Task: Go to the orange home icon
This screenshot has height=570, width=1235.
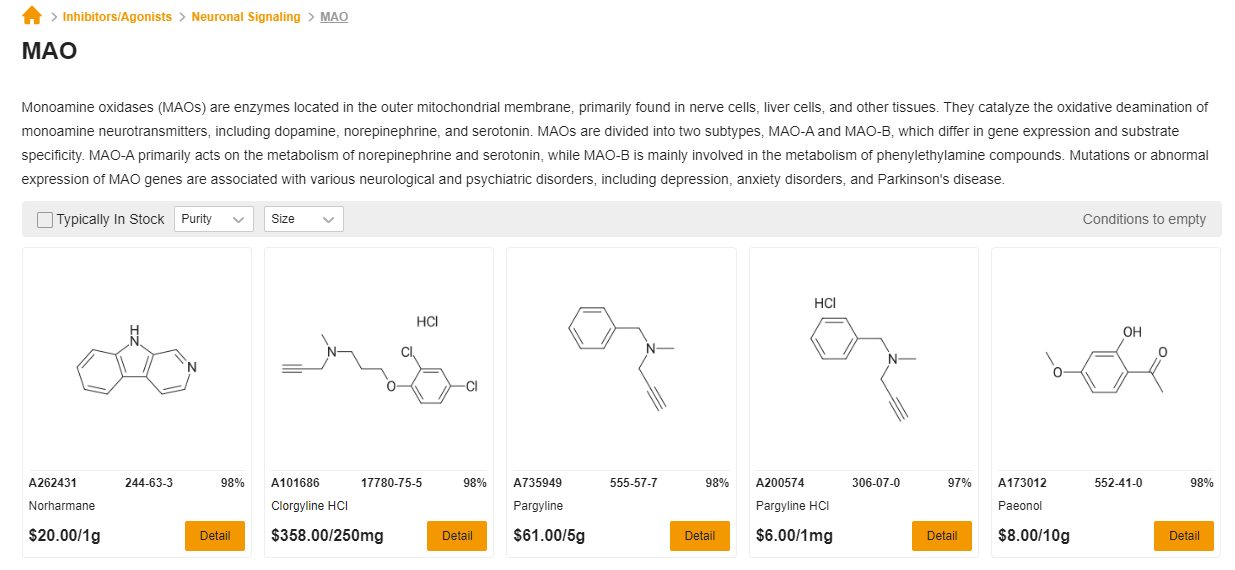Action: coord(32,16)
